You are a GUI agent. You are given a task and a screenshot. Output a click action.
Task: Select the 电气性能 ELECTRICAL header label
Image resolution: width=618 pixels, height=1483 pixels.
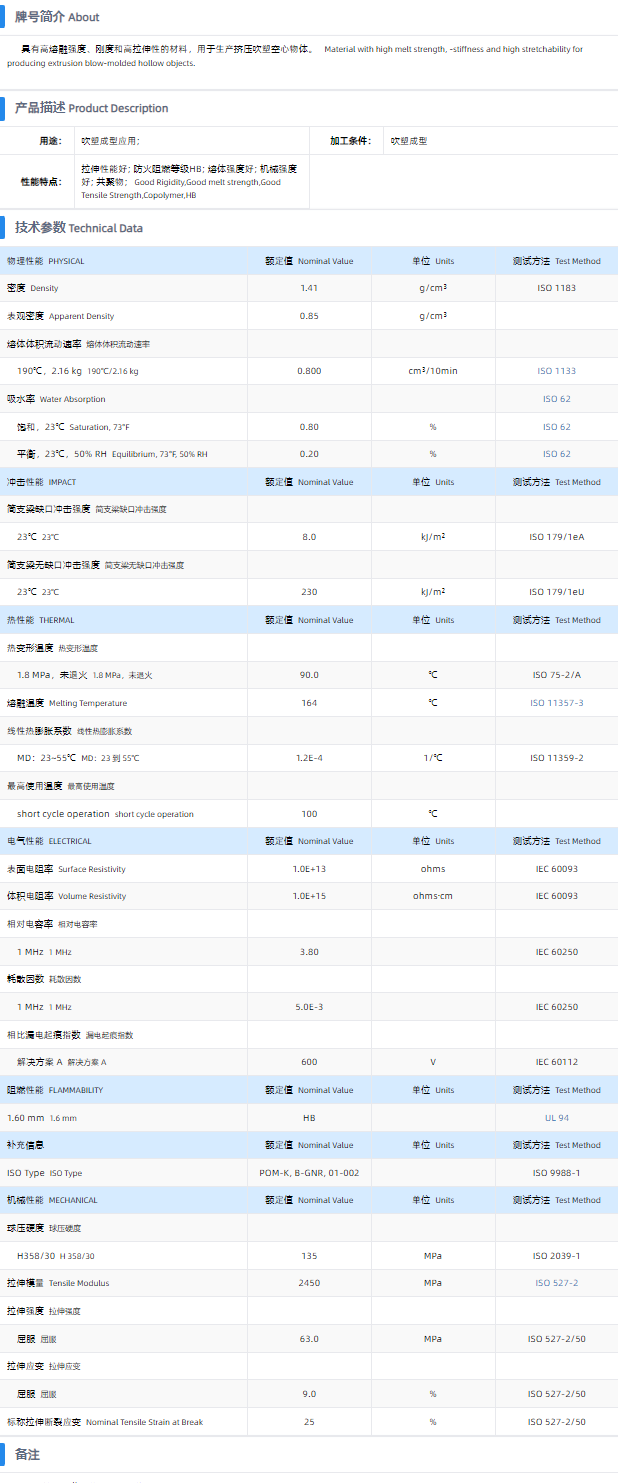(x=49, y=841)
